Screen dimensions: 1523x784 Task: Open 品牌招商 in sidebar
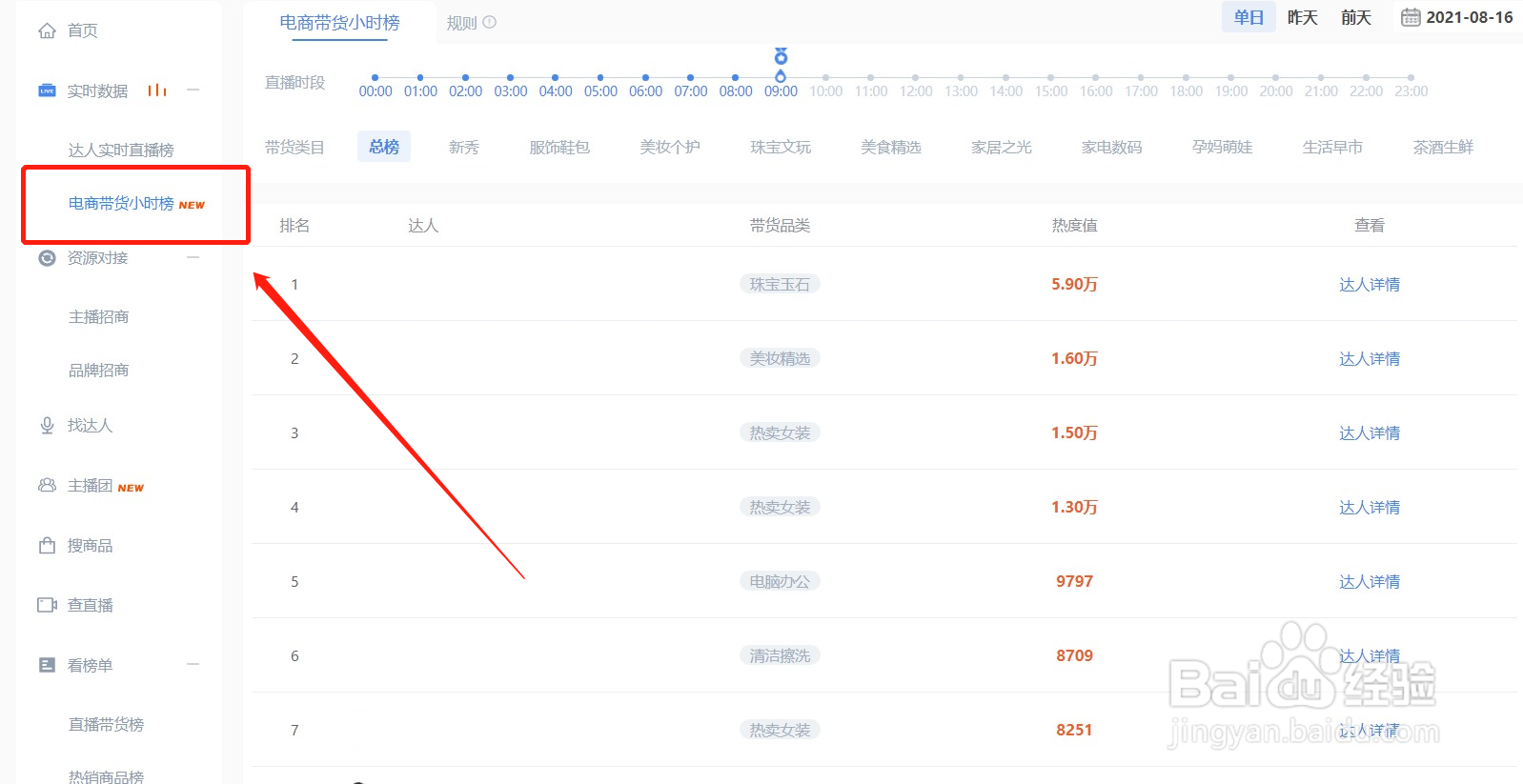[x=98, y=370]
